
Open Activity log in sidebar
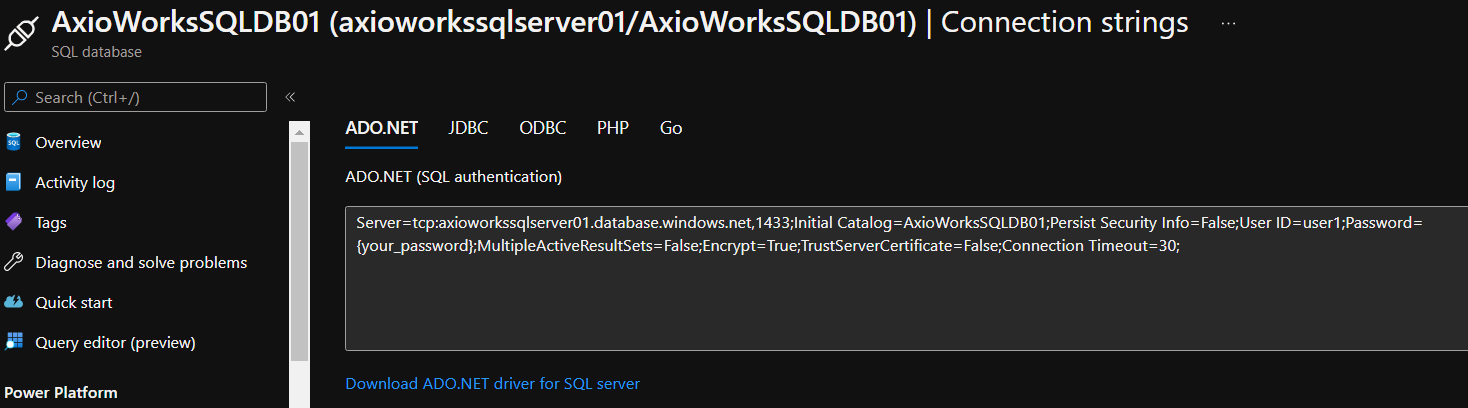pos(75,182)
